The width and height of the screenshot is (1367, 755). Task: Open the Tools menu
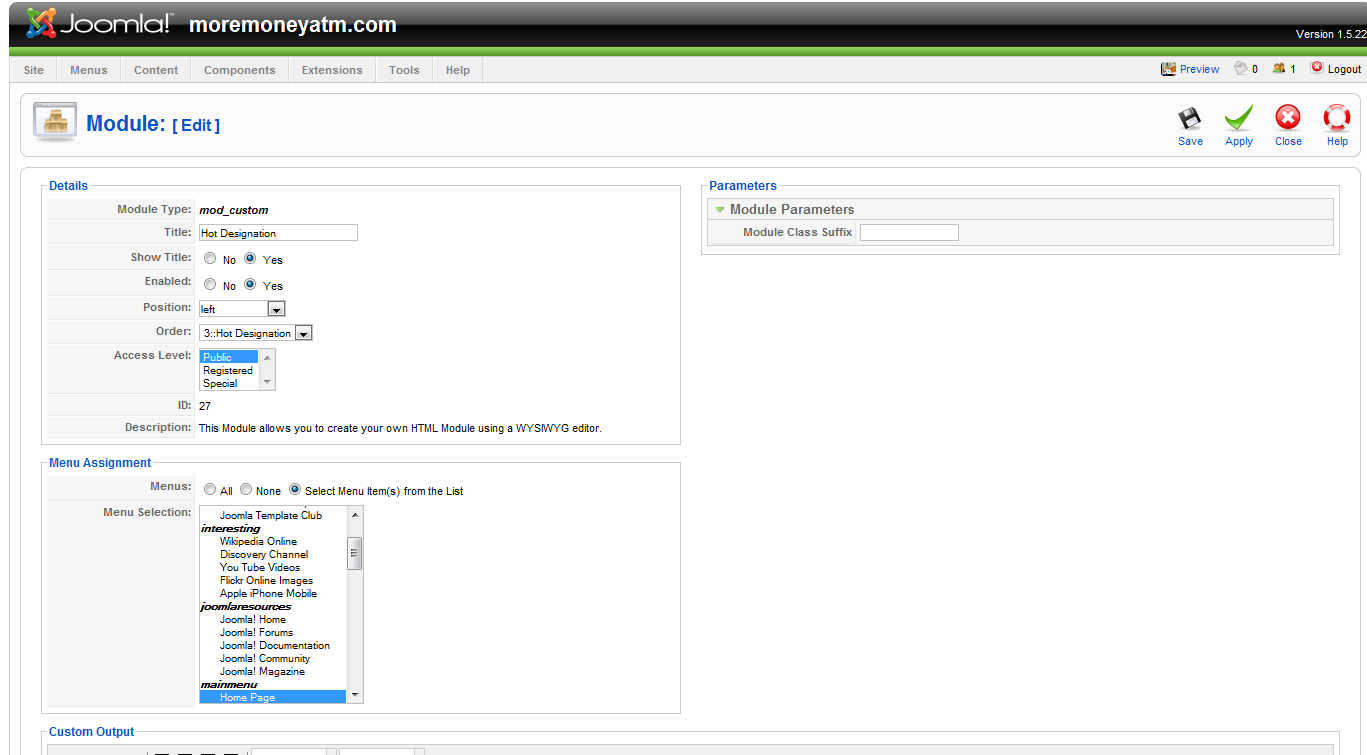point(404,70)
